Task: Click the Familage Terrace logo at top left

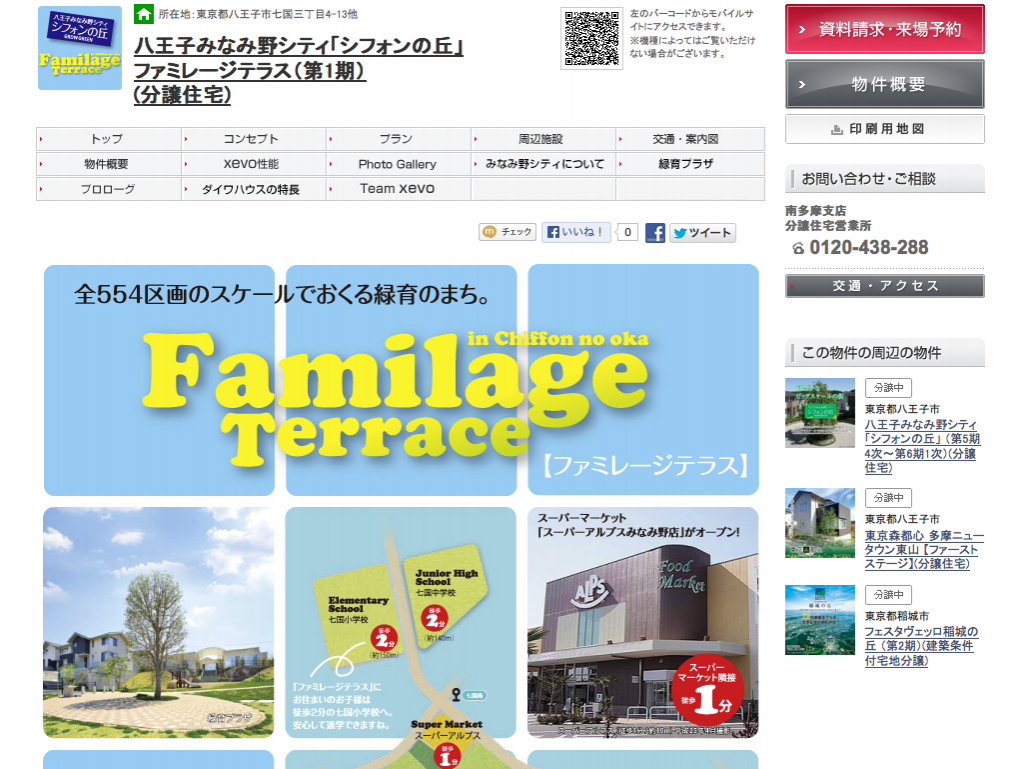Action: click(80, 48)
